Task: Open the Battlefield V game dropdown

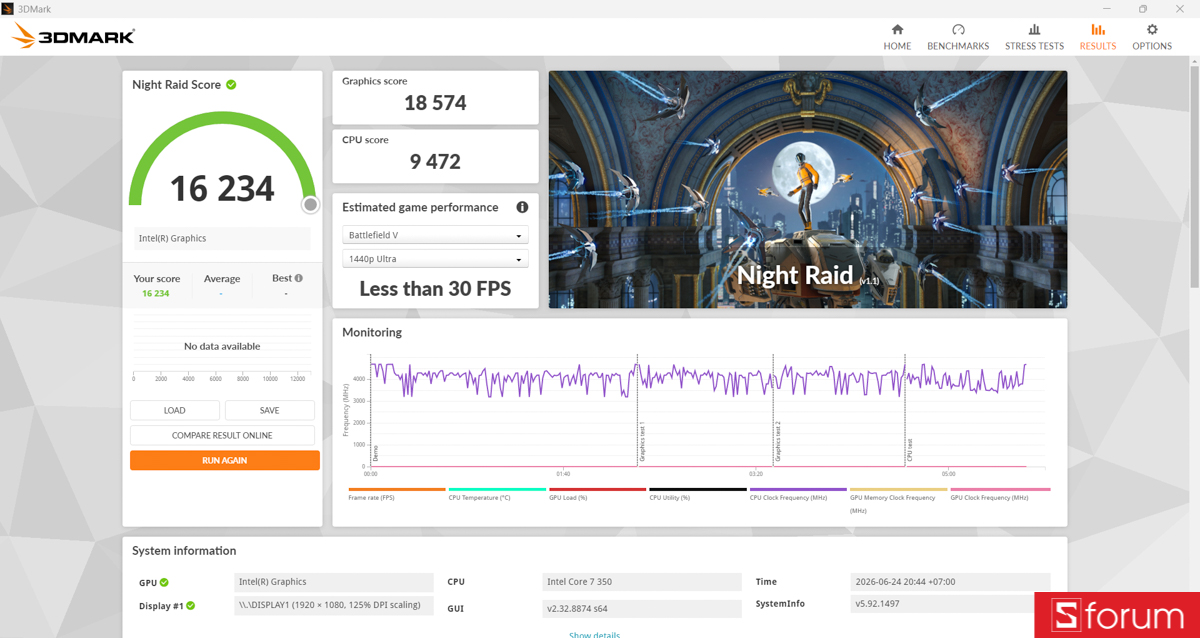Action: (x=435, y=235)
